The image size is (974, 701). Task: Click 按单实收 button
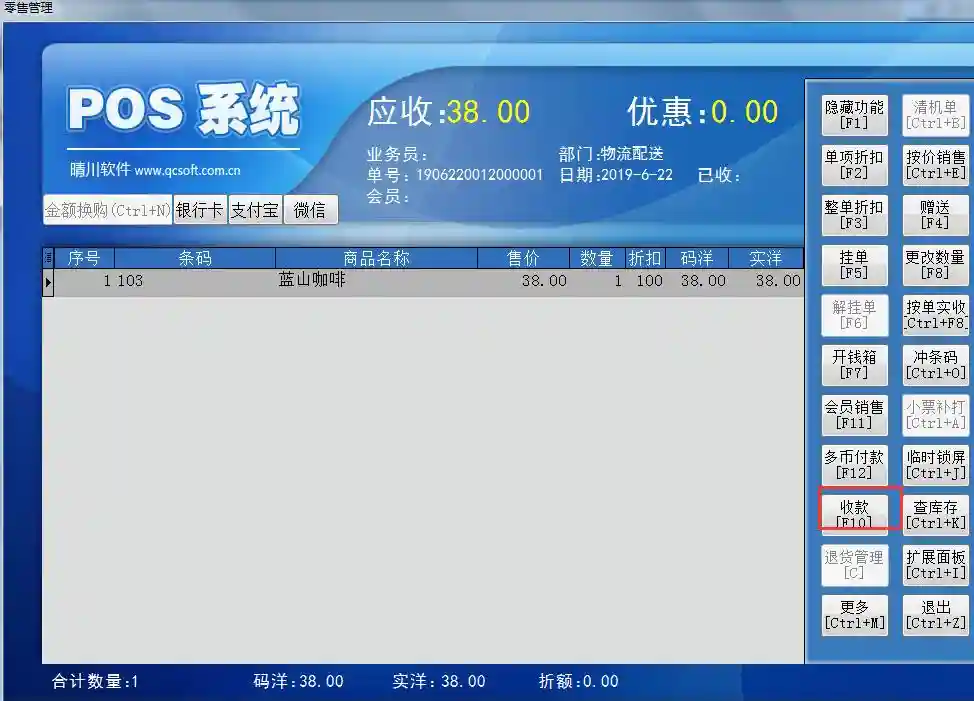(935, 315)
